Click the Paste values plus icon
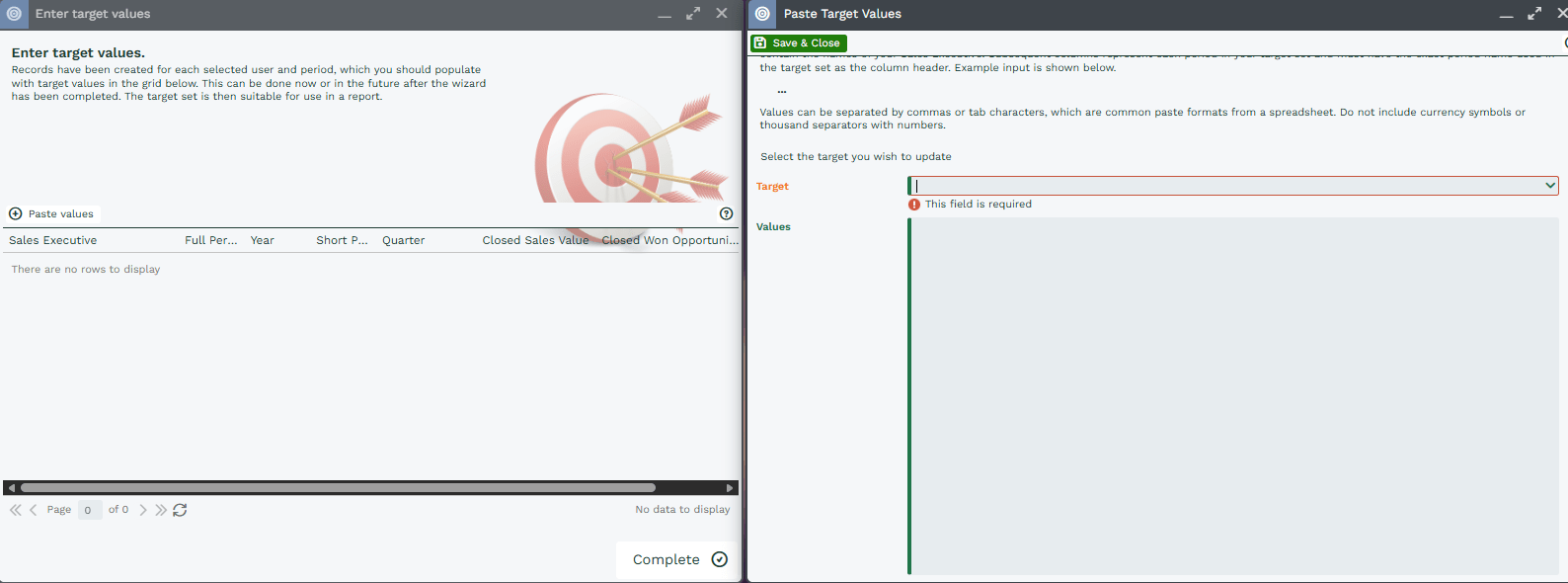 pos(16,213)
